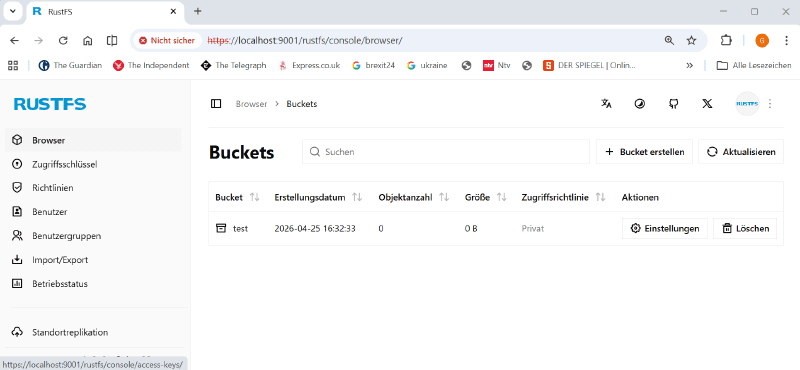Toggle dark mode theme icon
This screenshot has width=800, height=370.
(639, 104)
